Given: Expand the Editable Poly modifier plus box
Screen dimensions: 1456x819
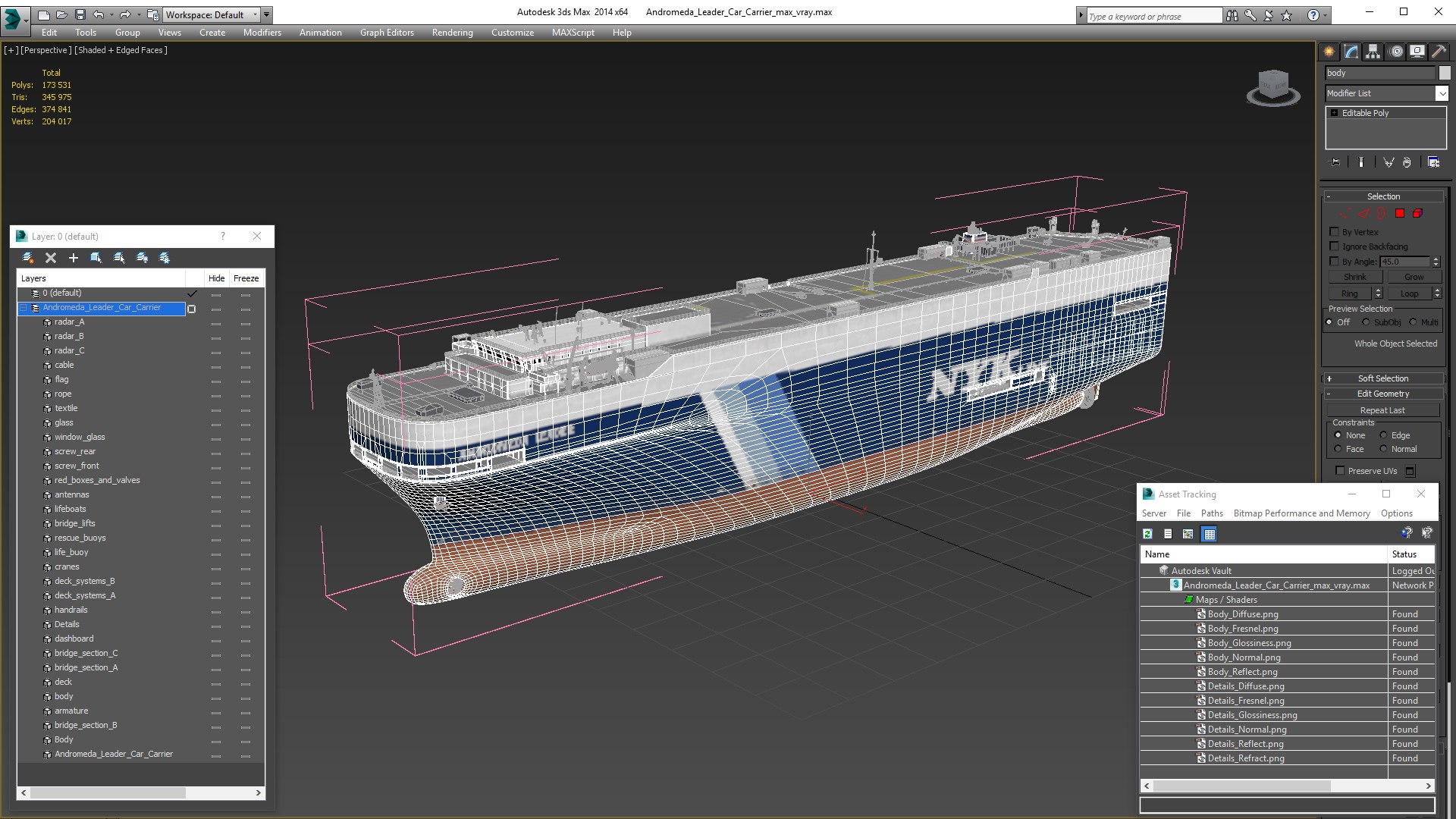Looking at the screenshot, I should [1334, 113].
